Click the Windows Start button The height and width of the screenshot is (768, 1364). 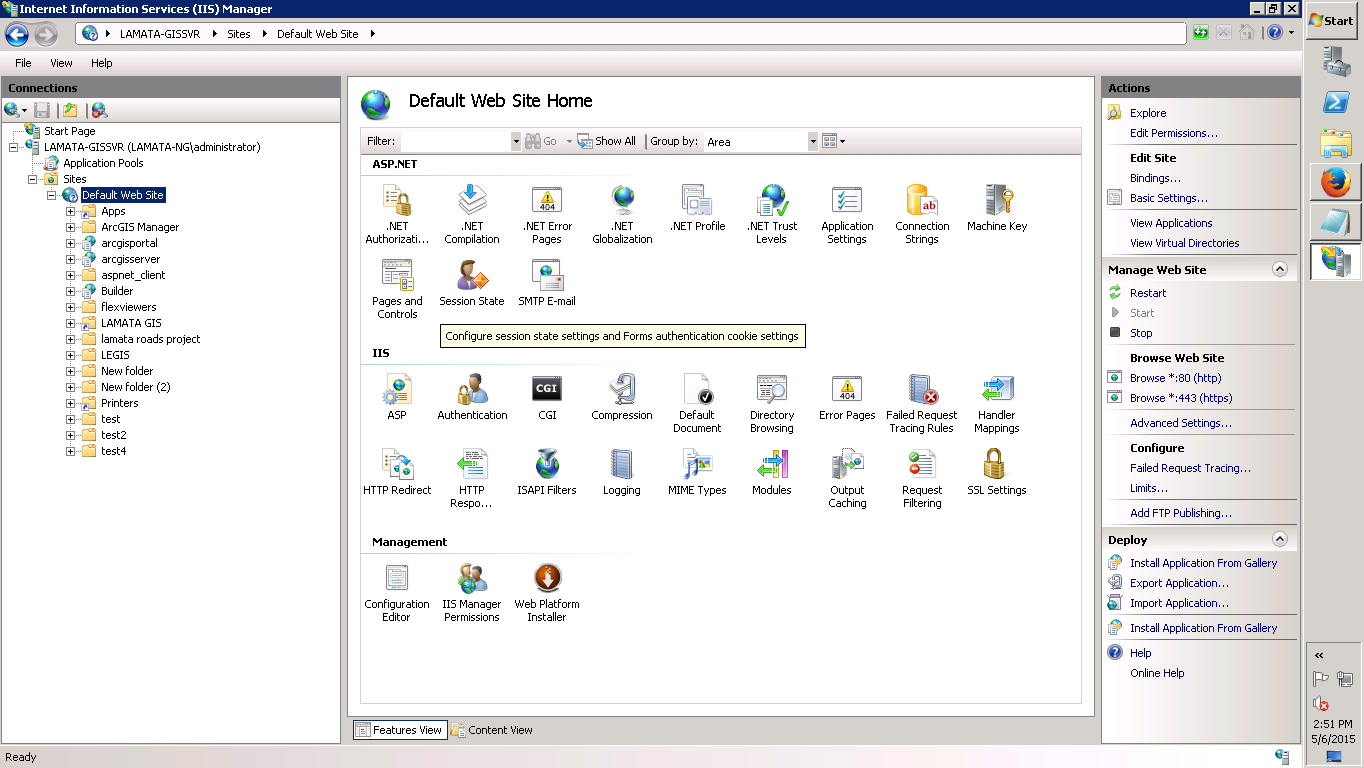pyautogui.click(x=1332, y=20)
